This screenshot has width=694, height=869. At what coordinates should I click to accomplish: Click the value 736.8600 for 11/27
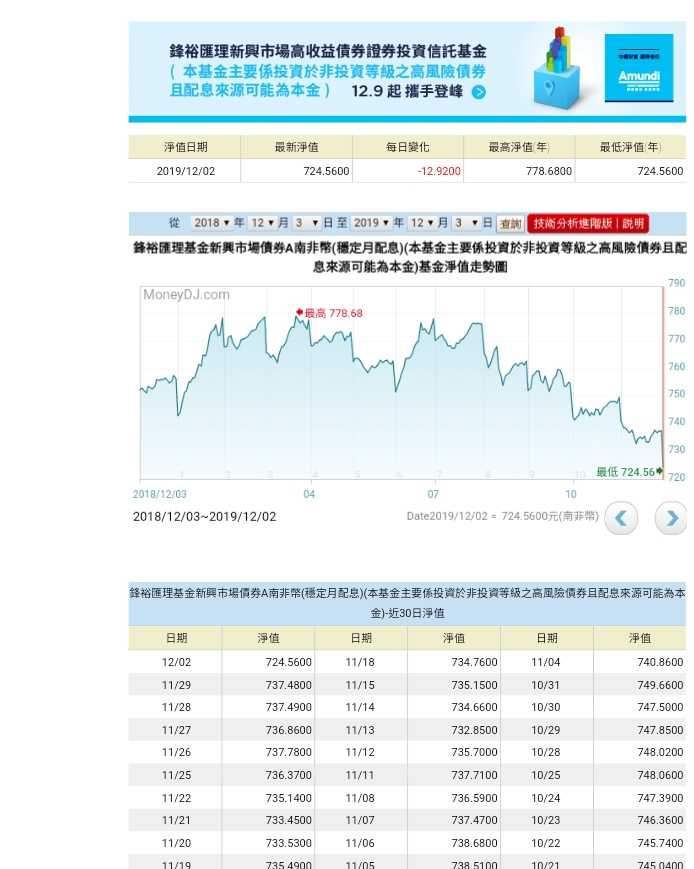pyautogui.click(x=288, y=730)
